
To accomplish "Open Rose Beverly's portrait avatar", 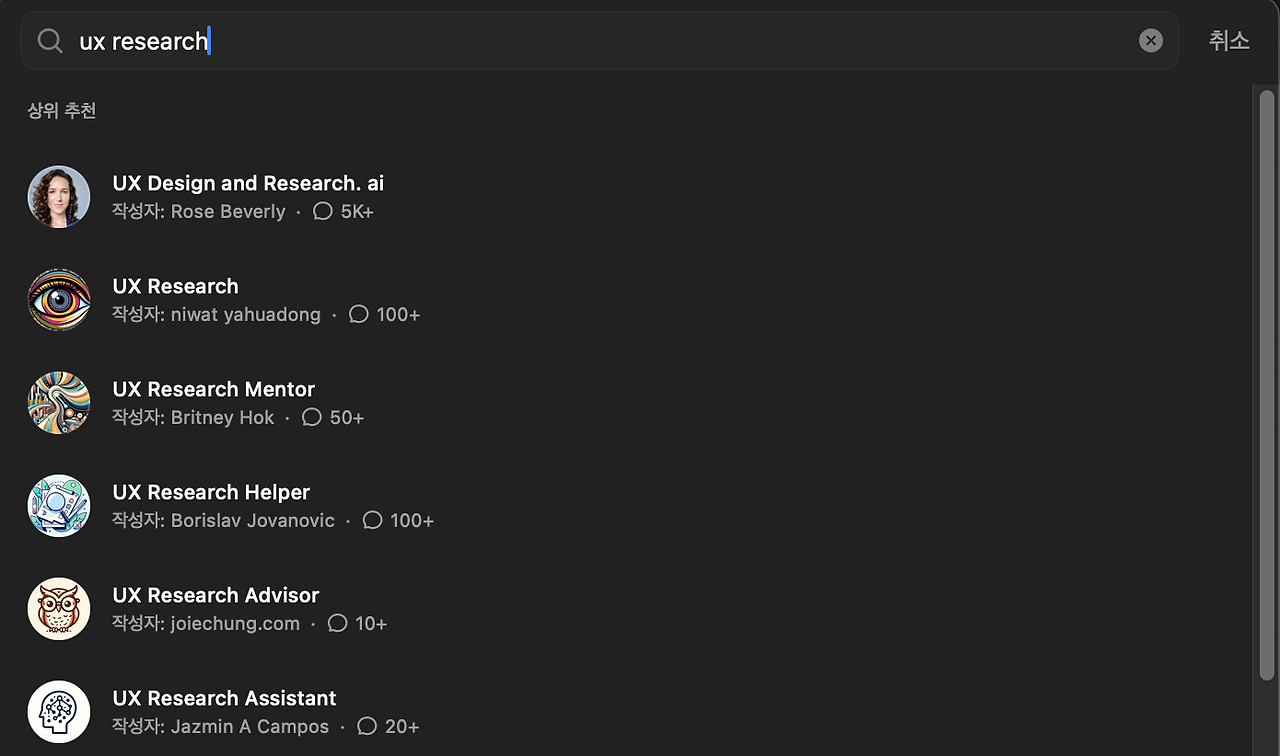I will pyautogui.click(x=59, y=197).
